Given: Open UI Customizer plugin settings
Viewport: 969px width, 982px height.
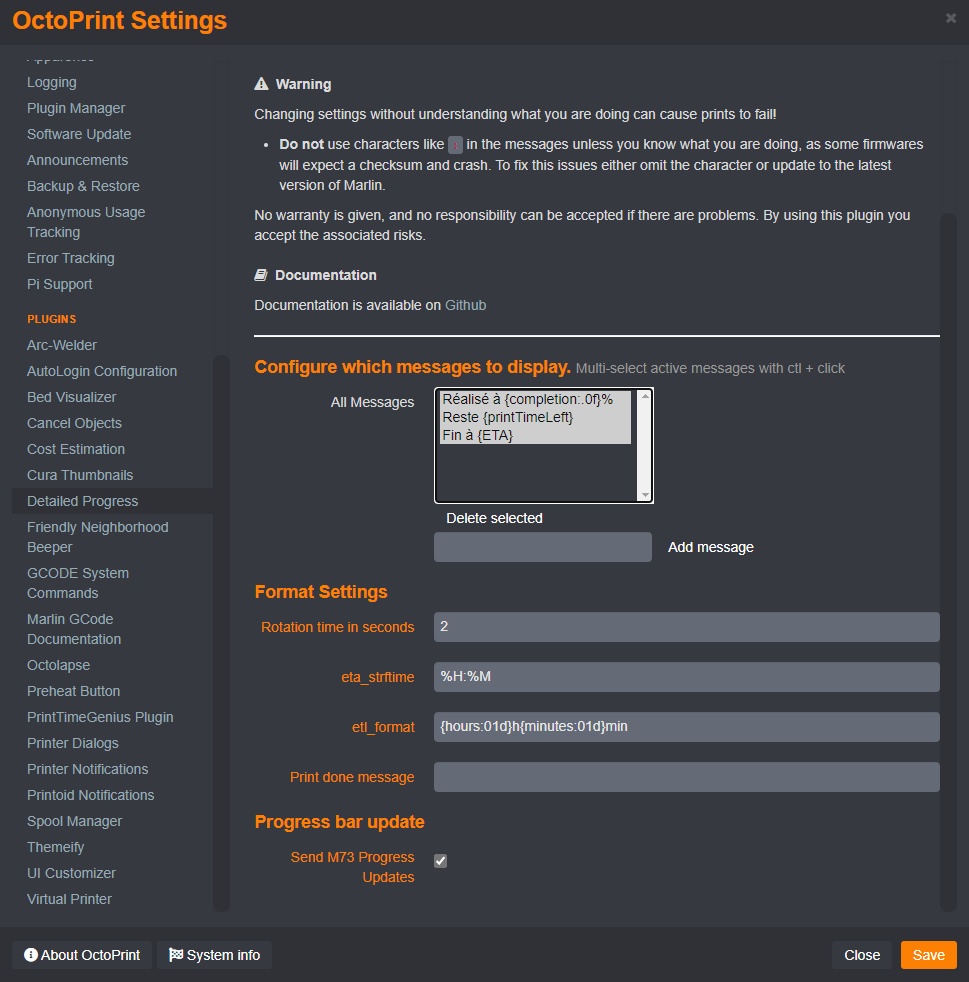Looking at the screenshot, I should [71, 873].
